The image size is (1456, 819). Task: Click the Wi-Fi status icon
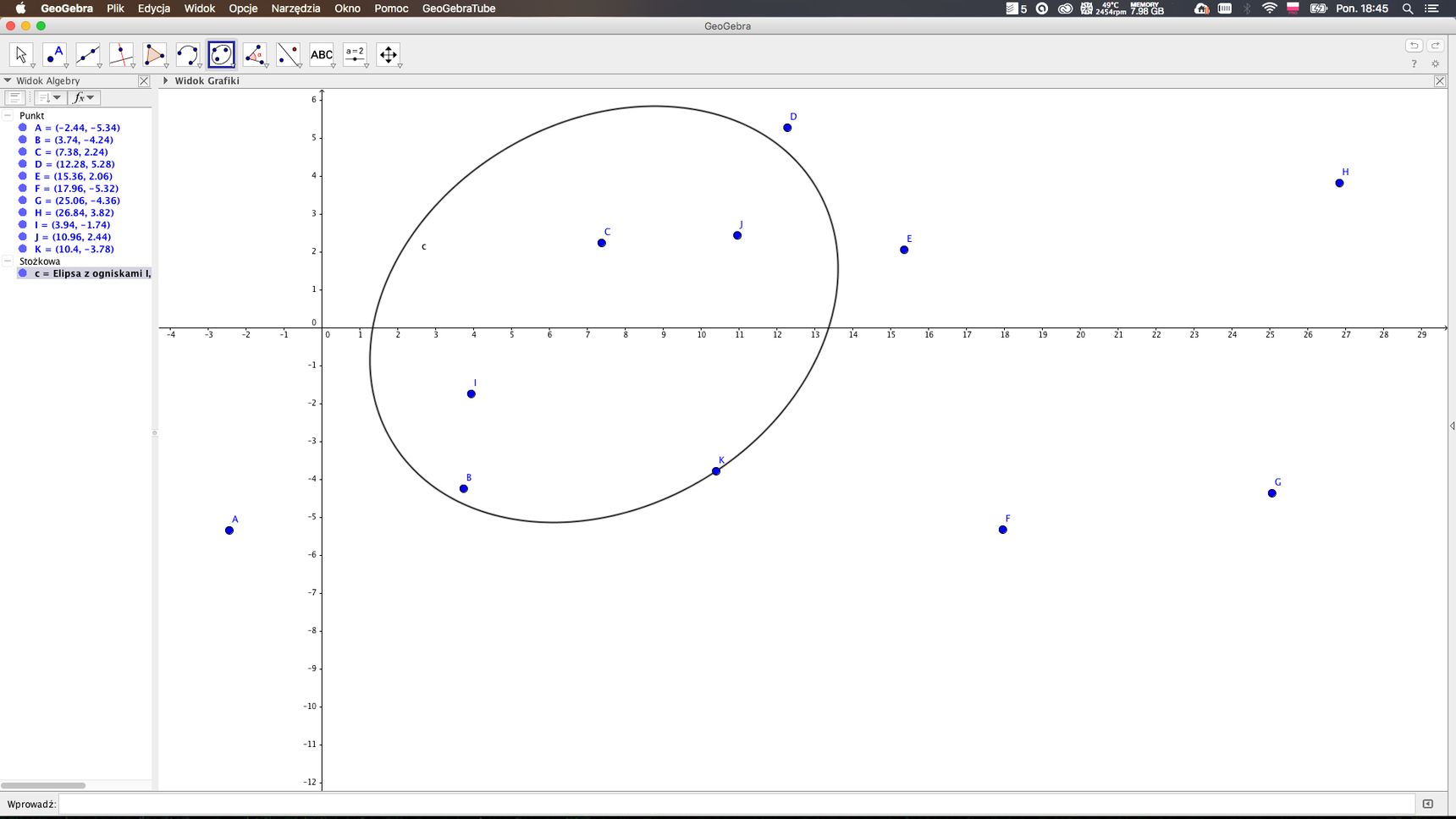(x=1269, y=8)
